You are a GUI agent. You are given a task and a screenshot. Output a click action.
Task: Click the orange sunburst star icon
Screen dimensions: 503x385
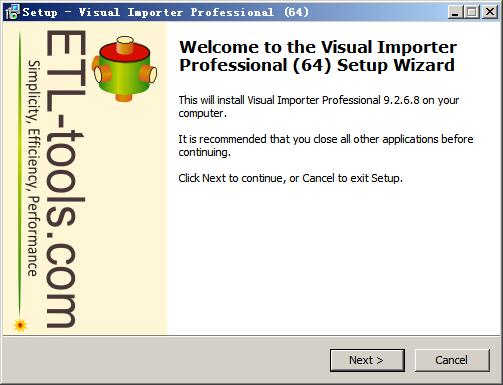coord(20,325)
